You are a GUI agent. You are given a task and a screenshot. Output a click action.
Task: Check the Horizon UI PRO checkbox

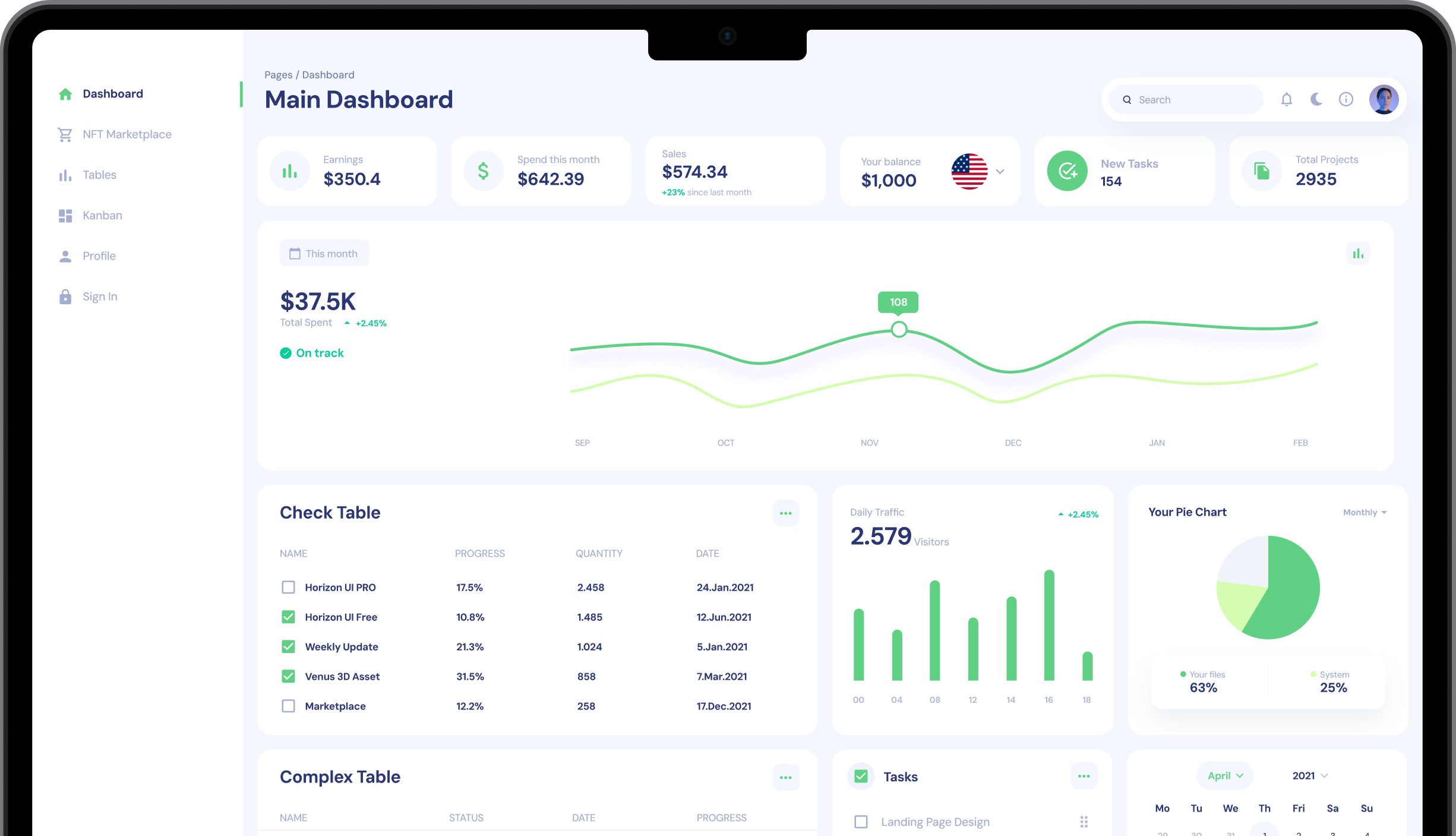pyautogui.click(x=288, y=588)
